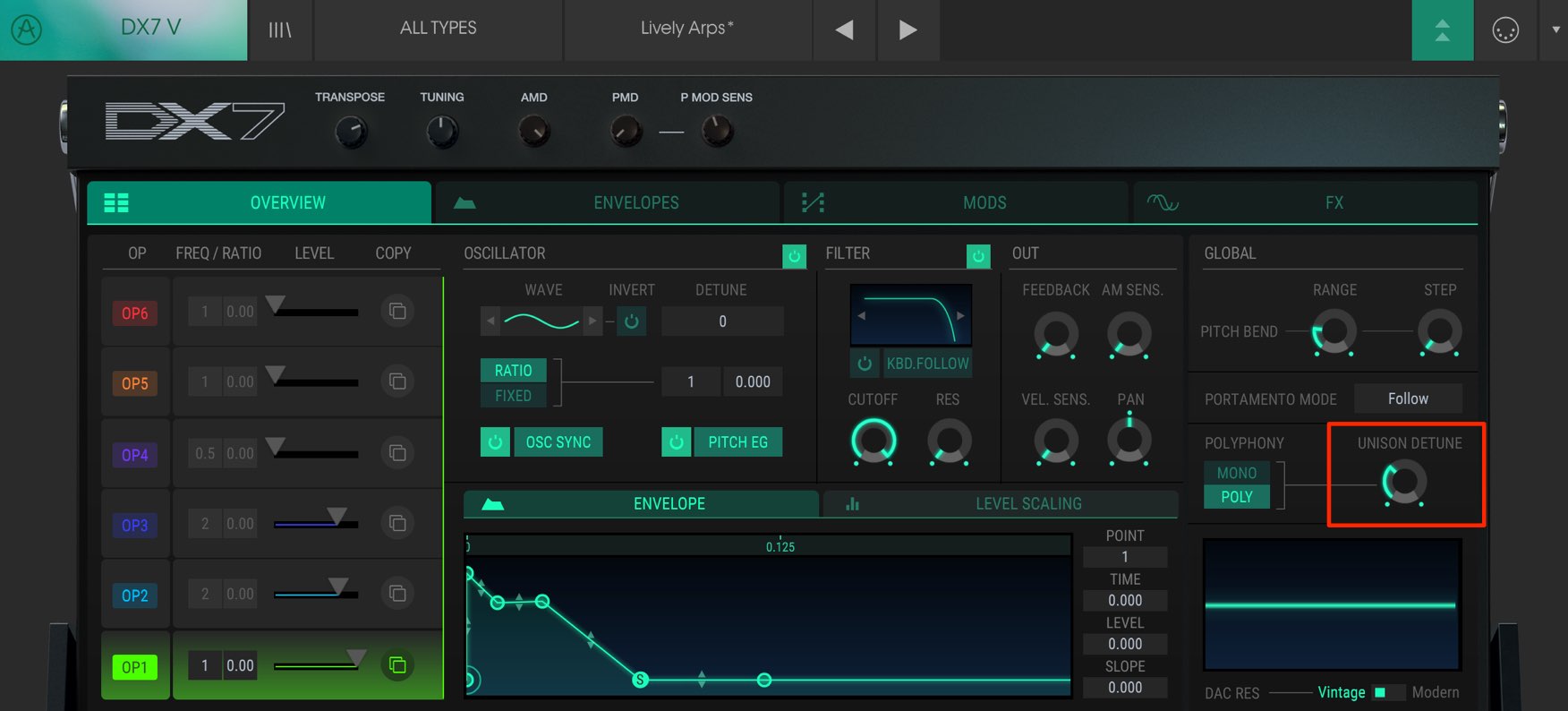
Task: Open MIDI controller settings icon
Action: pos(1505,30)
